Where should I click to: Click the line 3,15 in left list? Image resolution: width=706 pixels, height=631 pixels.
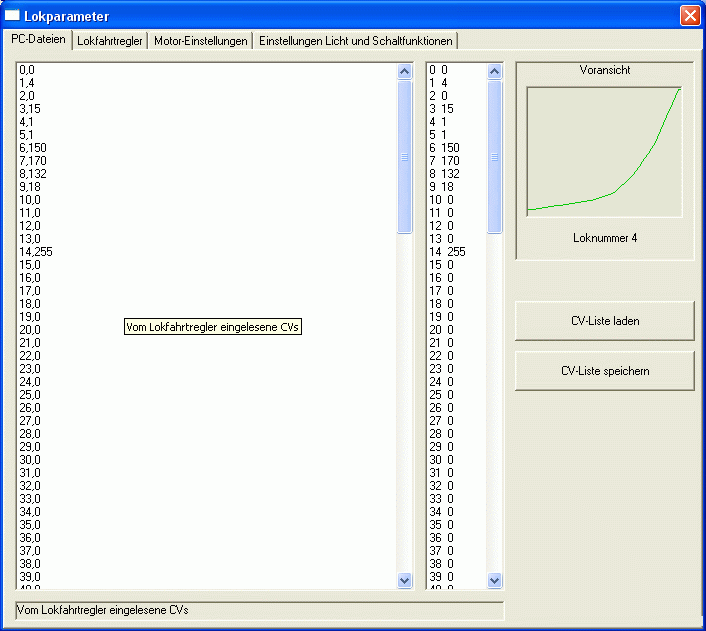click(30, 109)
